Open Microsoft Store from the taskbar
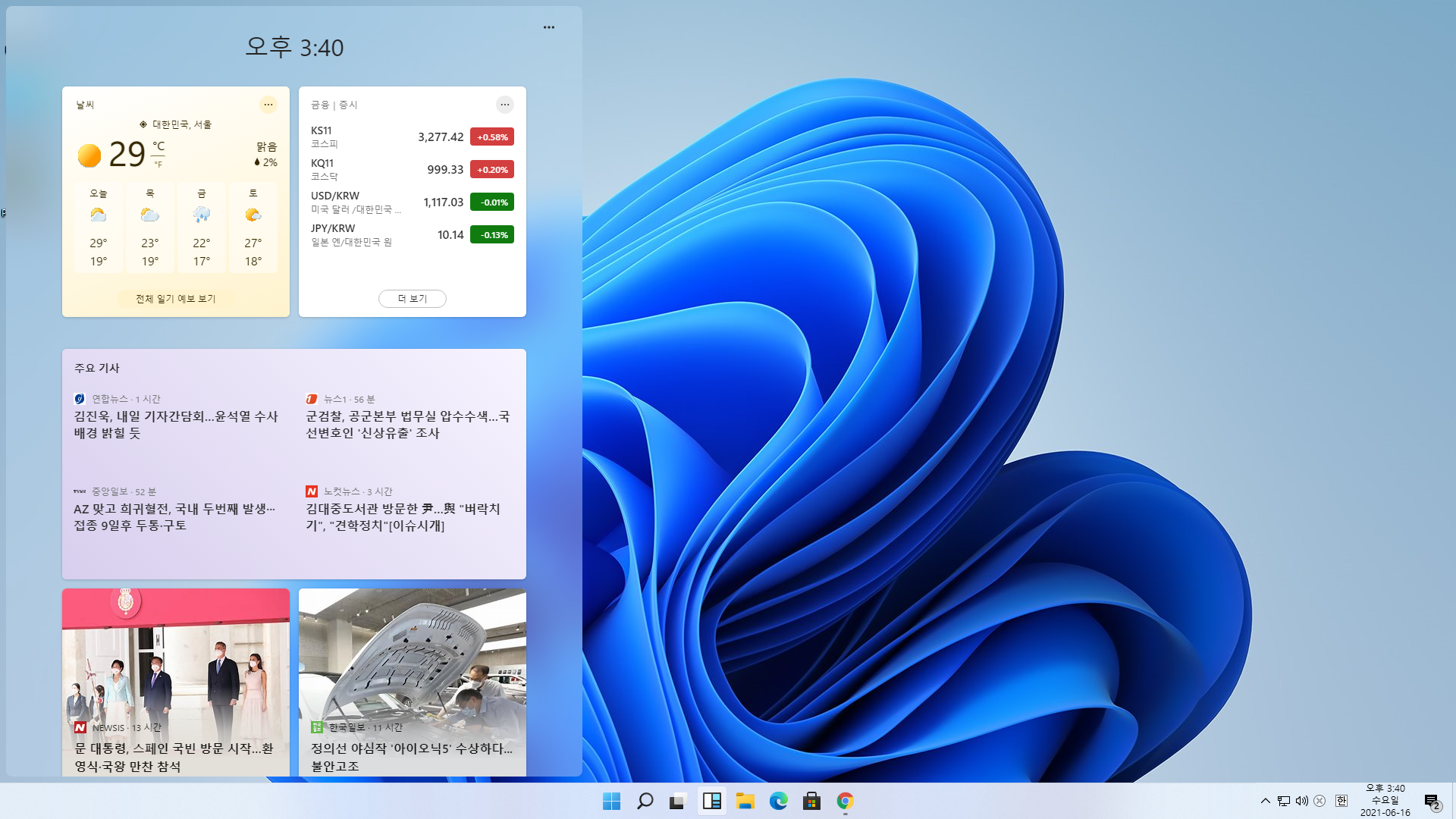 811,801
